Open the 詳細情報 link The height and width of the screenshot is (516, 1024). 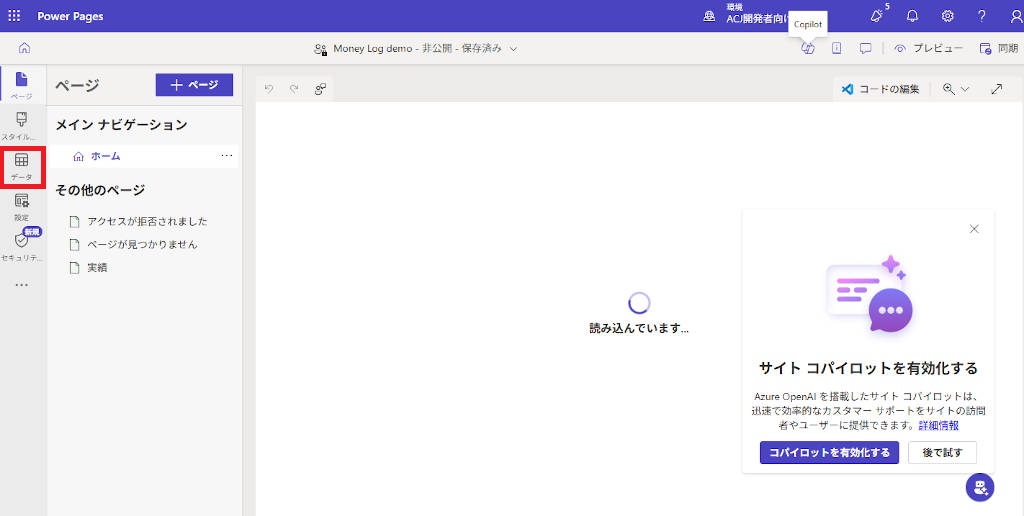tap(938, 425)
